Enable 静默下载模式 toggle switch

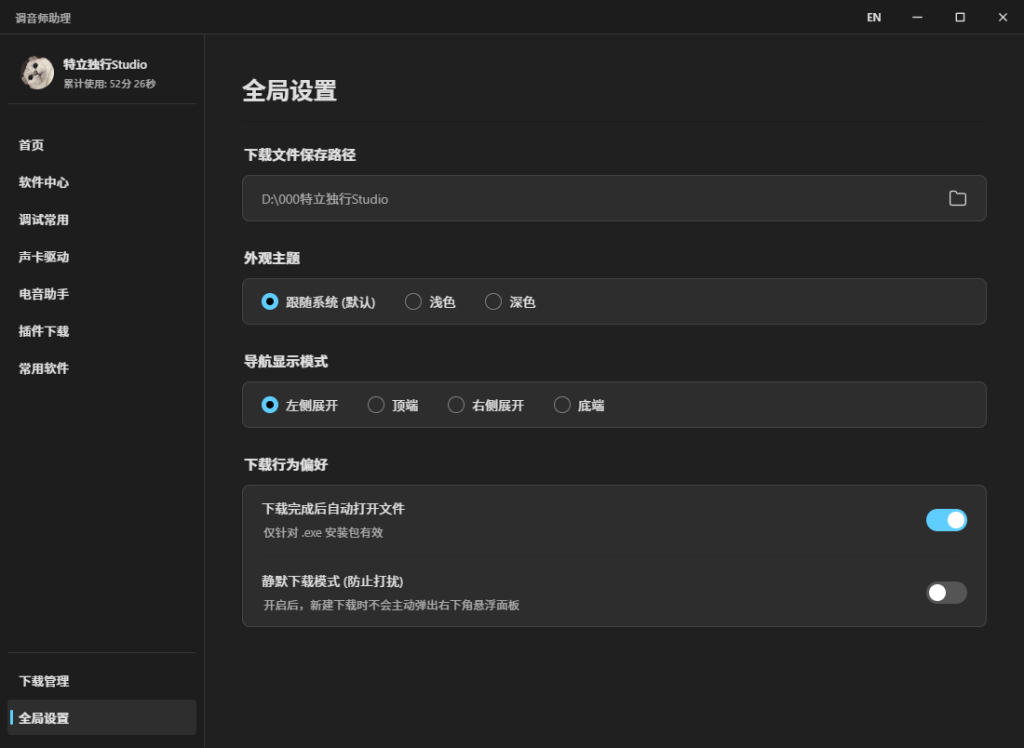point(946,593)
